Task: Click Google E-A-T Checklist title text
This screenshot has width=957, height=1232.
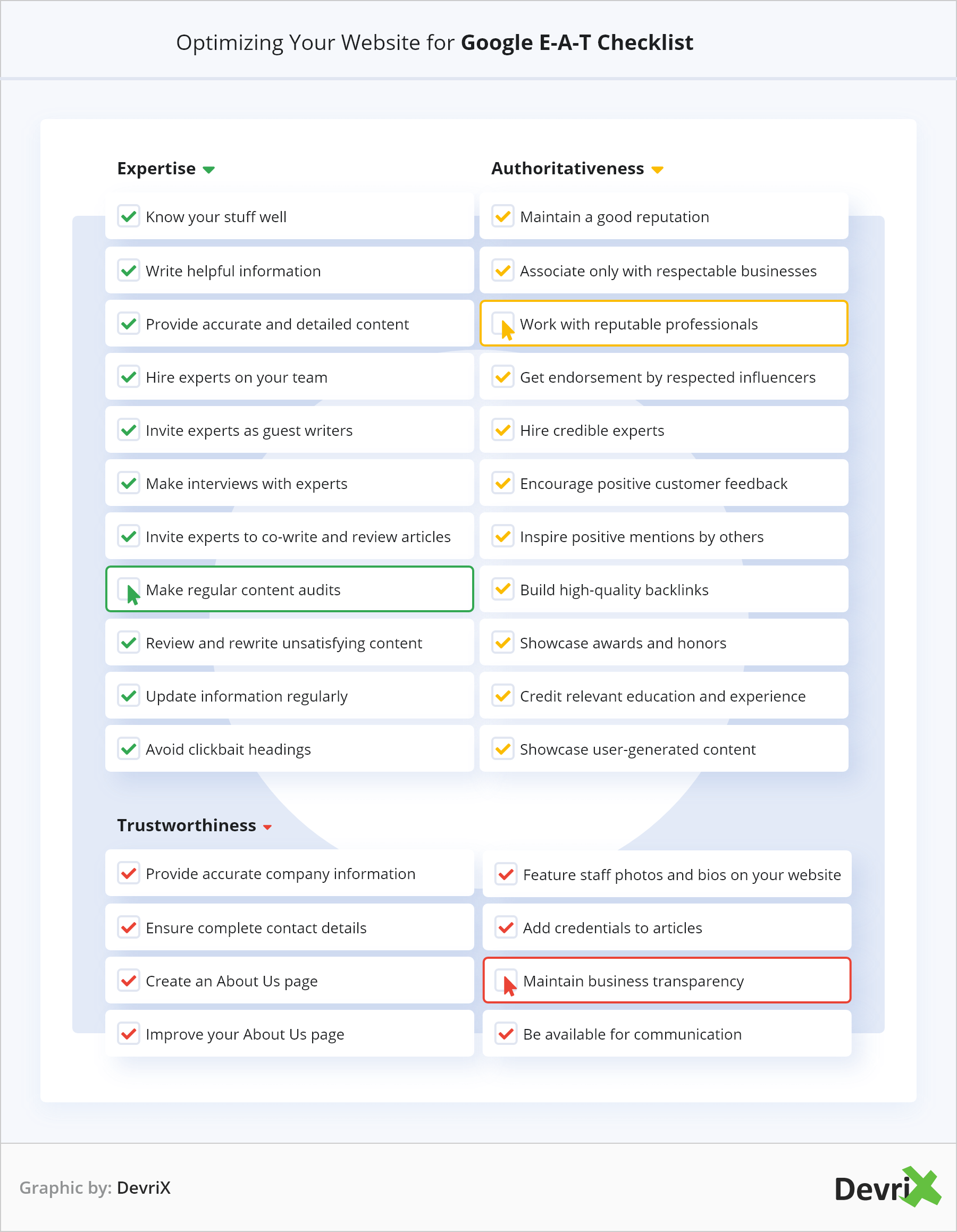Action: 577,43
